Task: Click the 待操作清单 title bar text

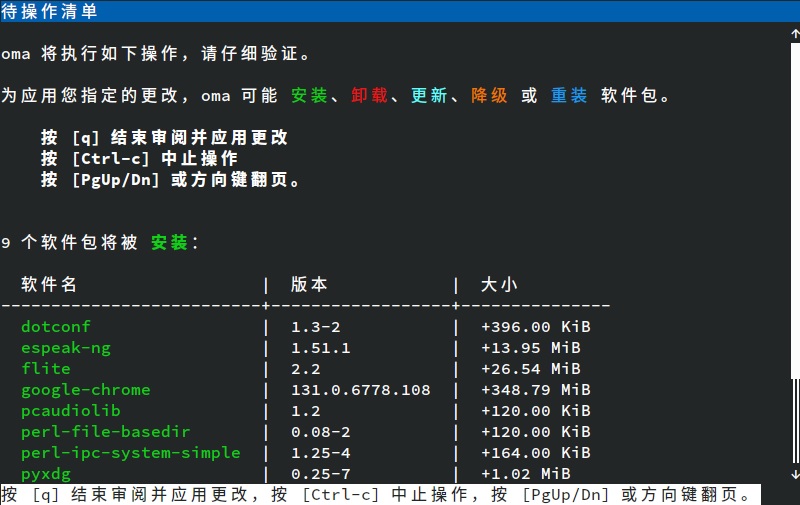Action: point(49,11)
